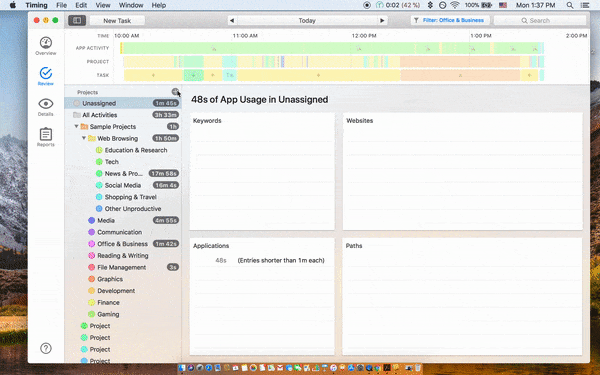Click the Today date label
Screen dimensions: 600x375
tap(307, 21)
